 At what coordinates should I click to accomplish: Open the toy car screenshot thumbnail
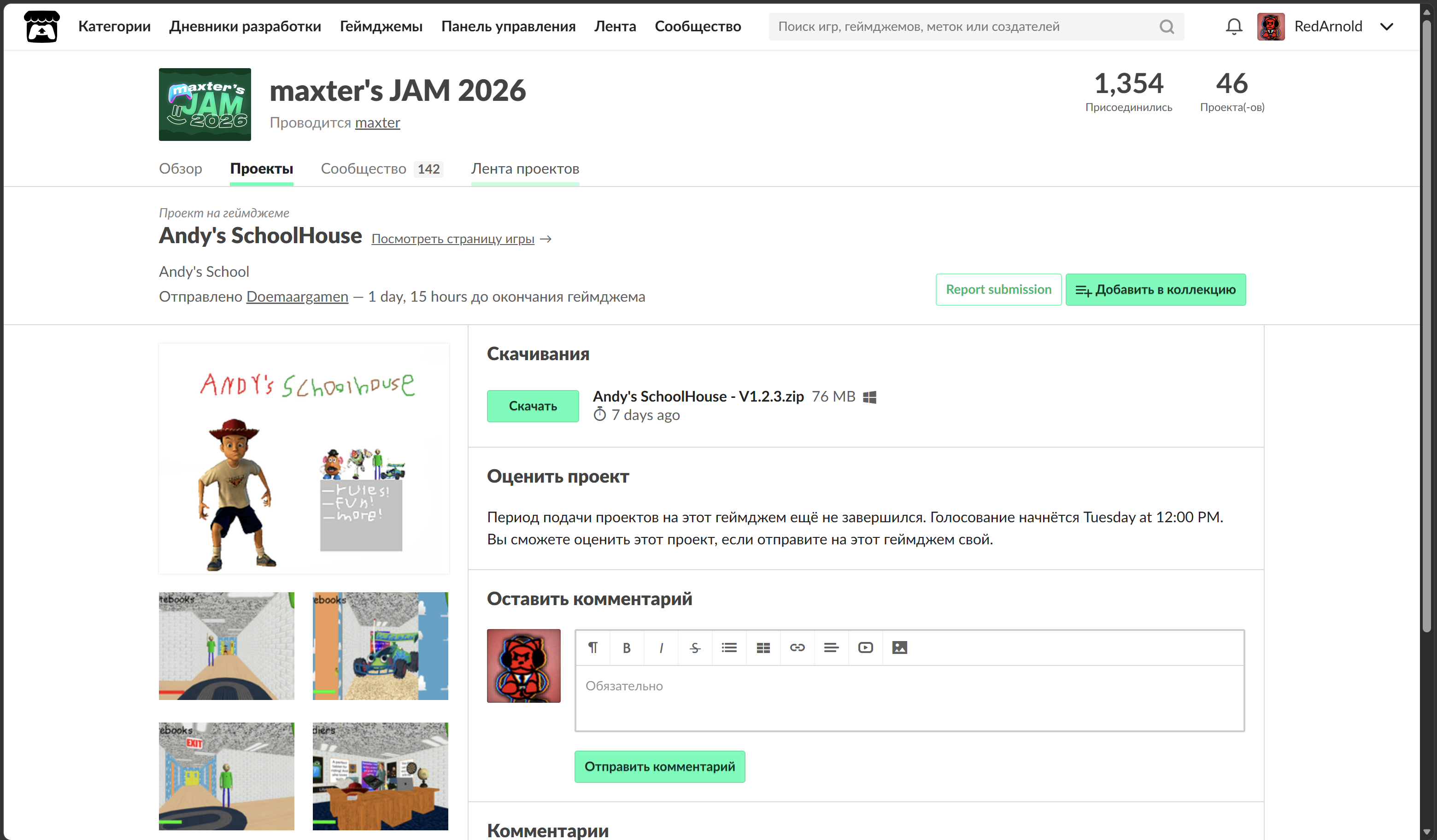coord(381,646)
